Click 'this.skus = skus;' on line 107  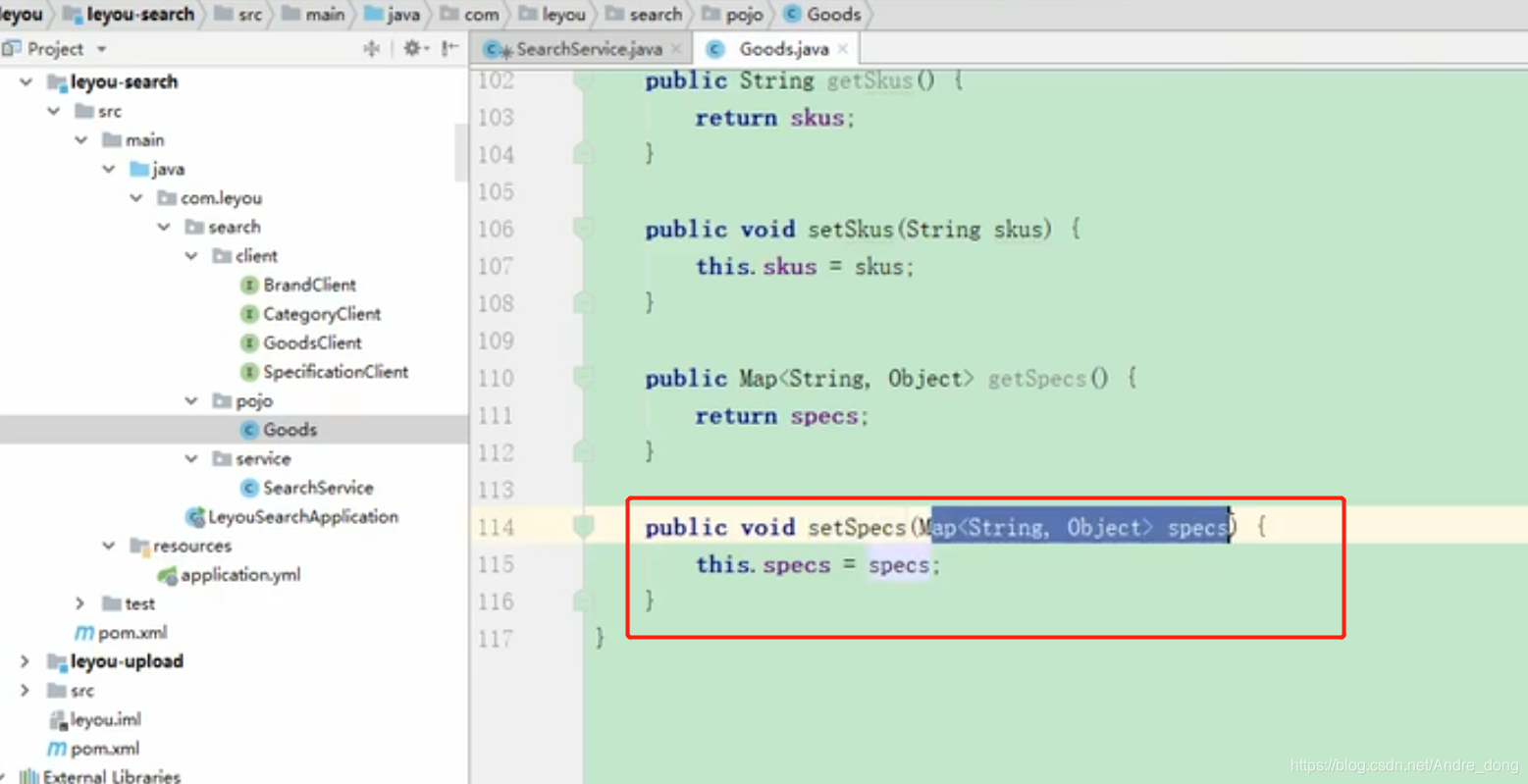(805, 267)
